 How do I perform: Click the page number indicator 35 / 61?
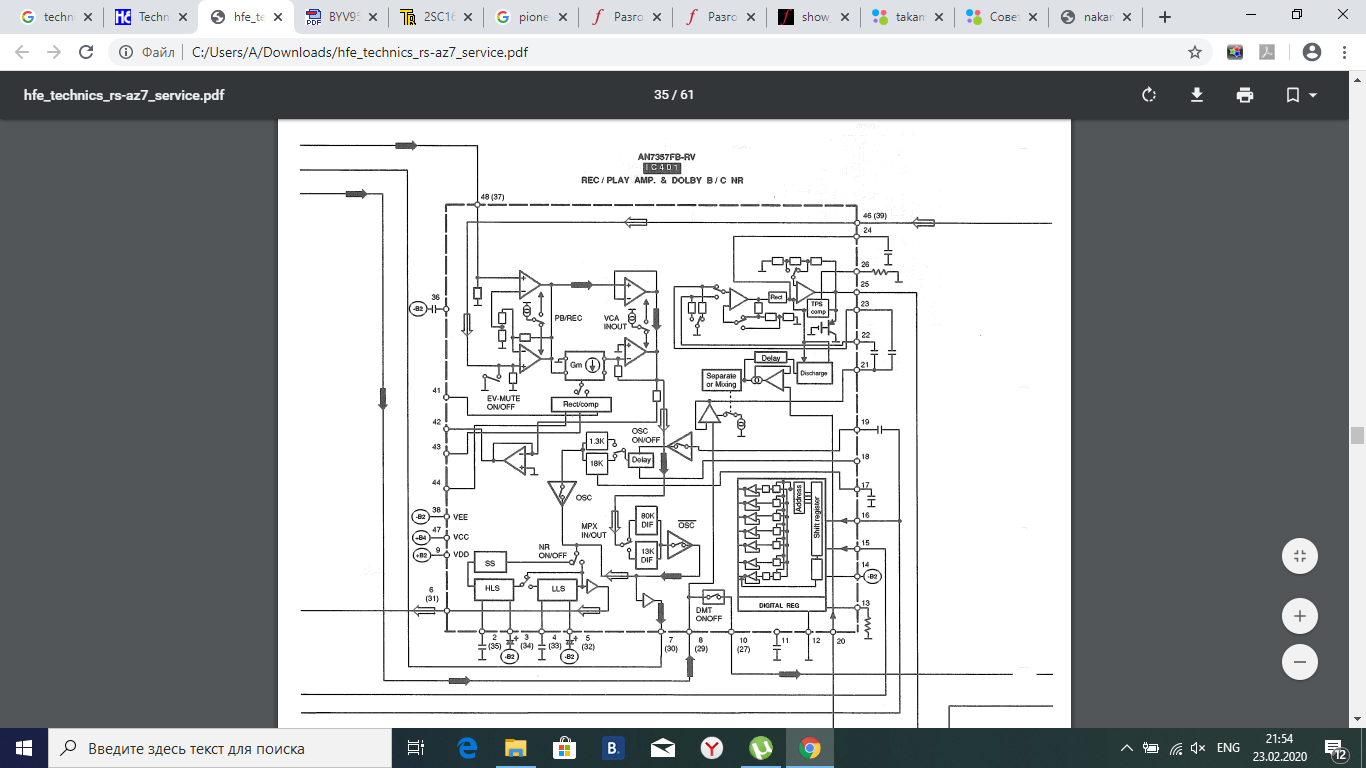pos(674,95)
